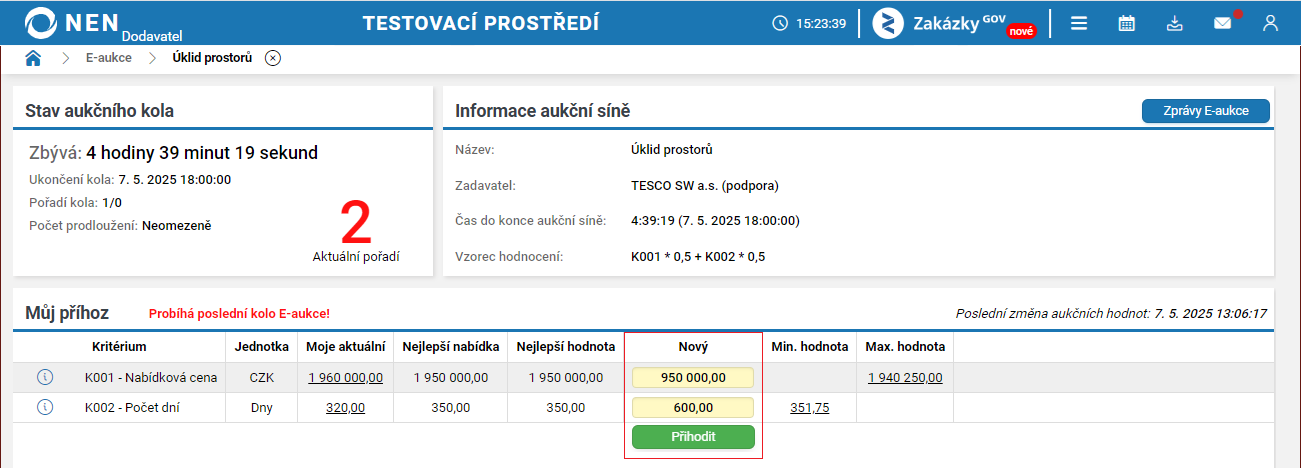Click max value 1 940 250,00
This screenshot has width=1301, height=468.
click(905, 377)
